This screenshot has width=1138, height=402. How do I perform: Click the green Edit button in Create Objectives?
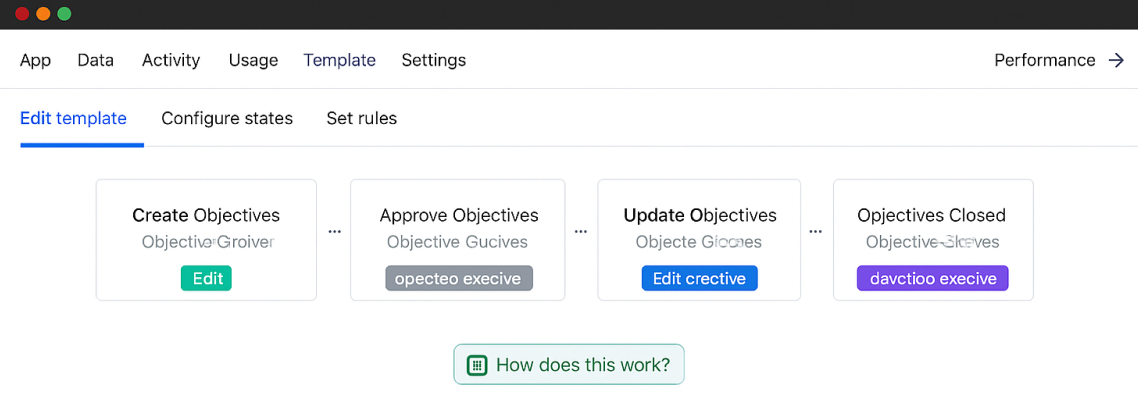point(207,279)
